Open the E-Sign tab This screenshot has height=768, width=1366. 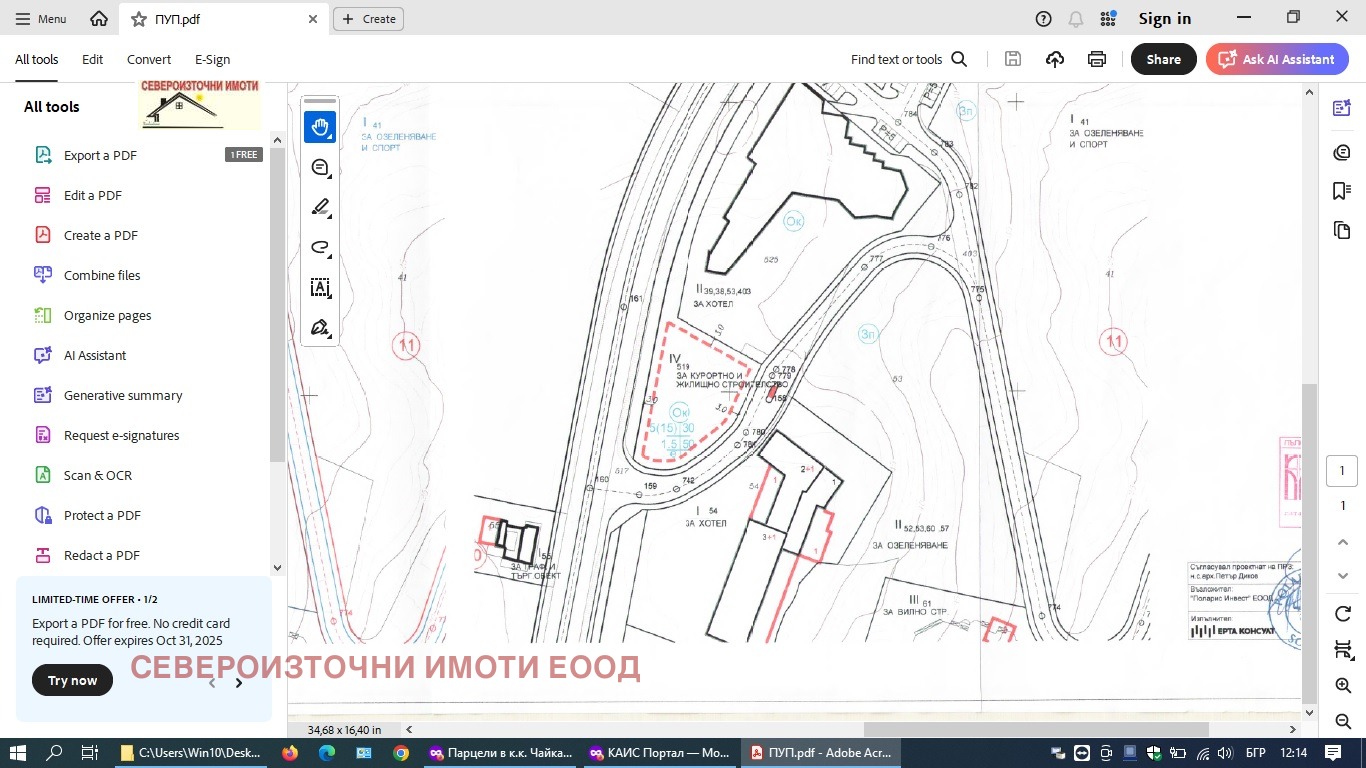(212, 59)
